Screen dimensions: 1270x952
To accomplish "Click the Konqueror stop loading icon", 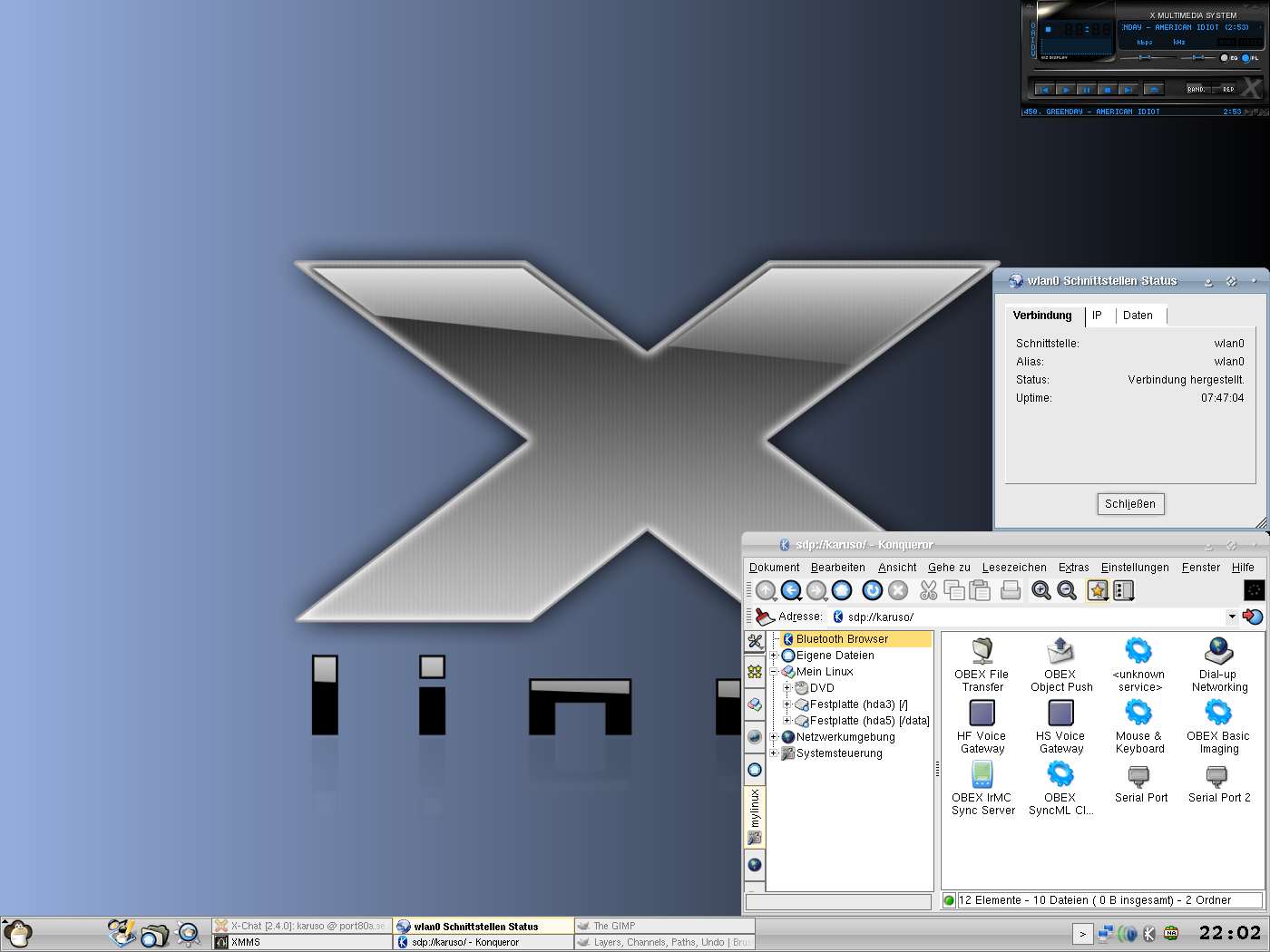I will [x=898, y=591].
